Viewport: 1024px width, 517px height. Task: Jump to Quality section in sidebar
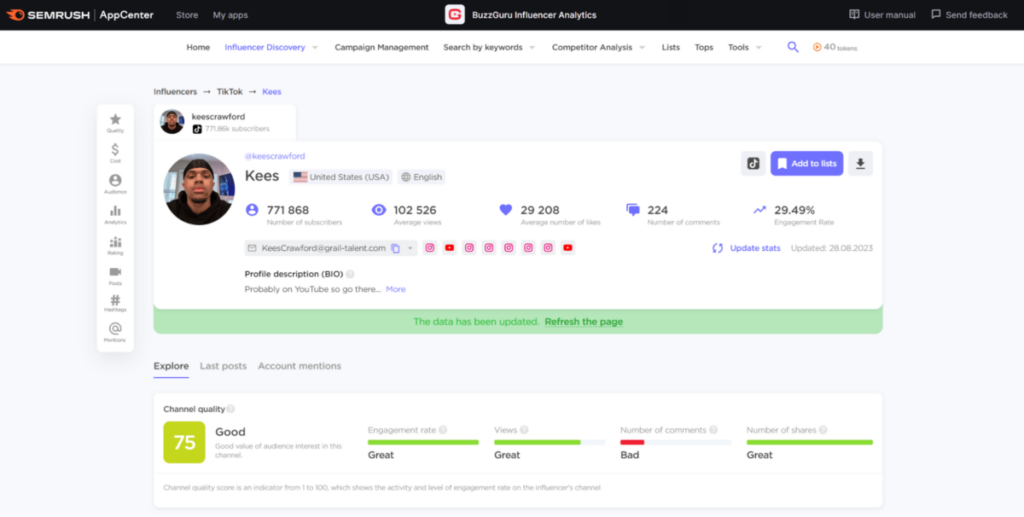115,123
